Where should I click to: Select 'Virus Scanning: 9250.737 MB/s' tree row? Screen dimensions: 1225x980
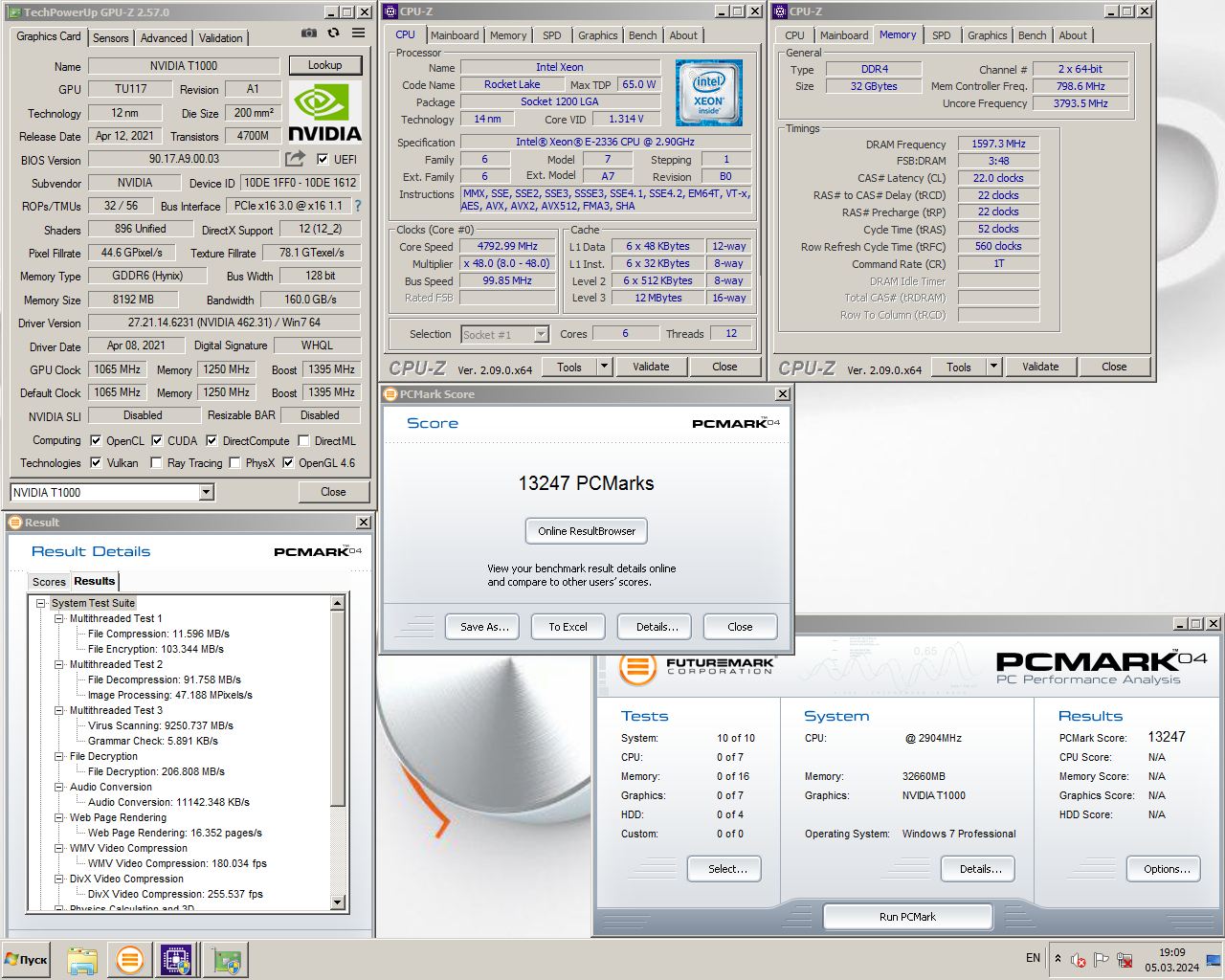pyautogui.click(x=161, y=725)
